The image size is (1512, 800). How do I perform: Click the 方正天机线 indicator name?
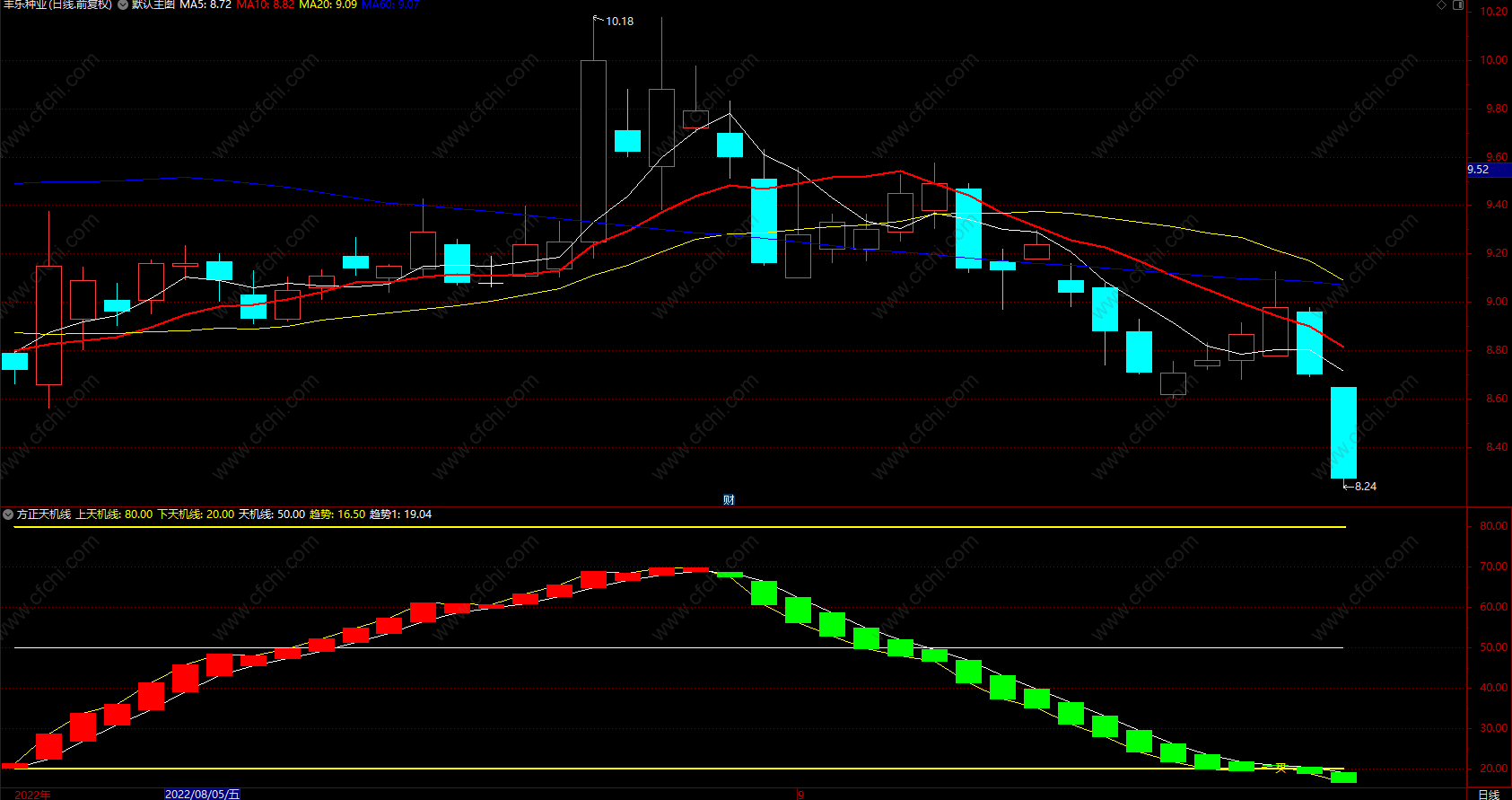click(44, 514)
